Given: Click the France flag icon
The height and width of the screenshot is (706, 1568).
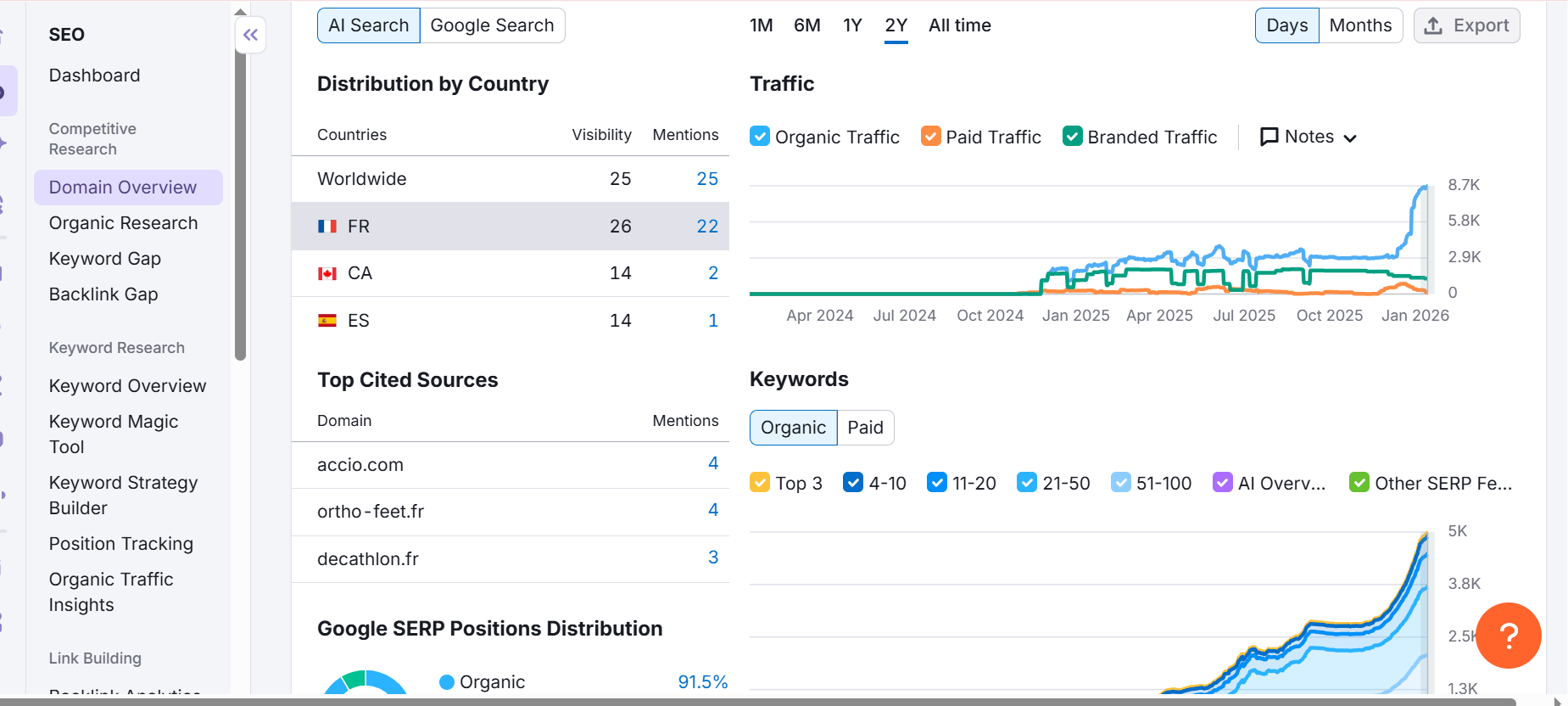Looking at the screenshot, I should [327, 227].
